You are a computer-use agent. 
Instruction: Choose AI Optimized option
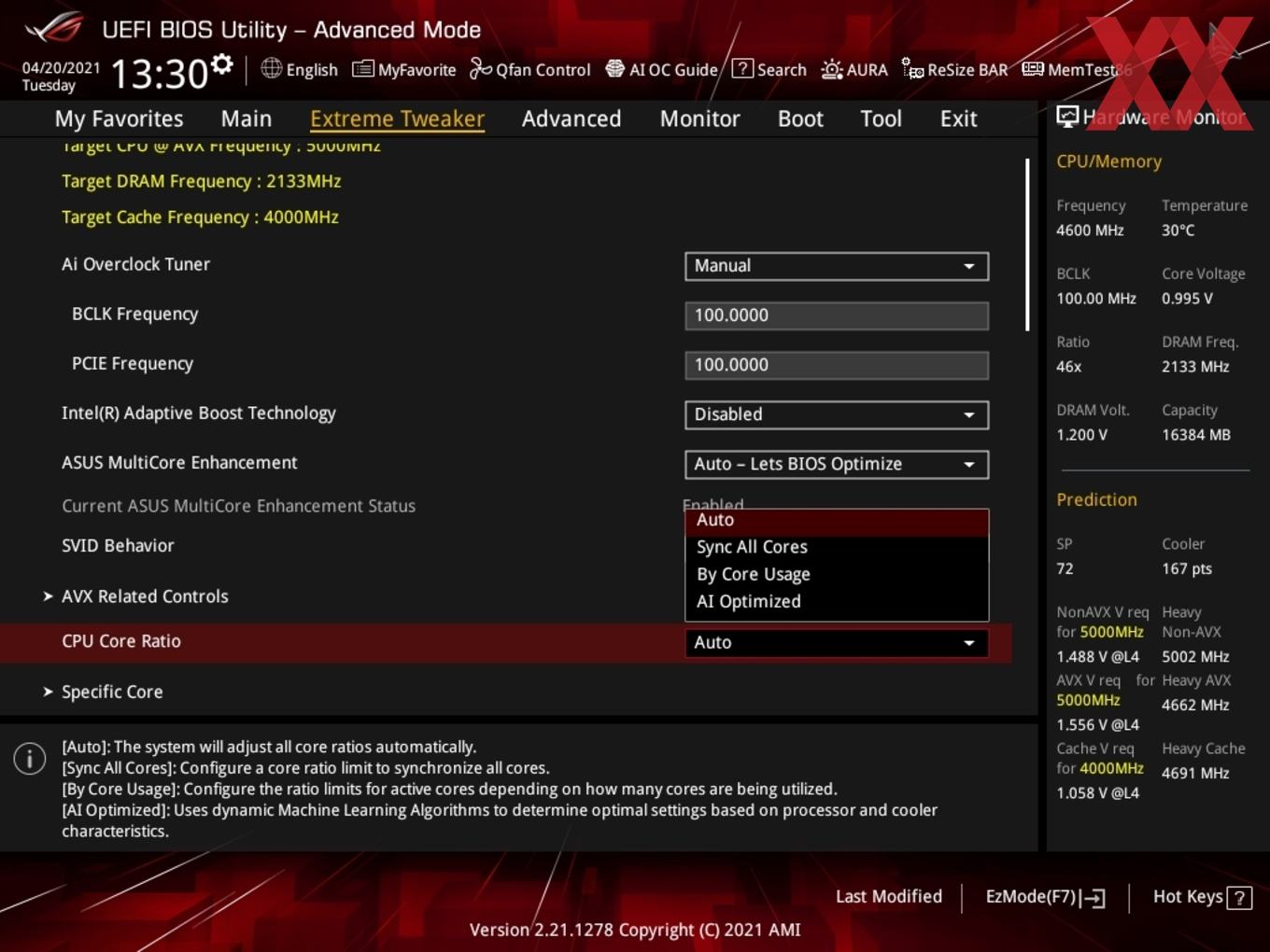pos(836,601)
